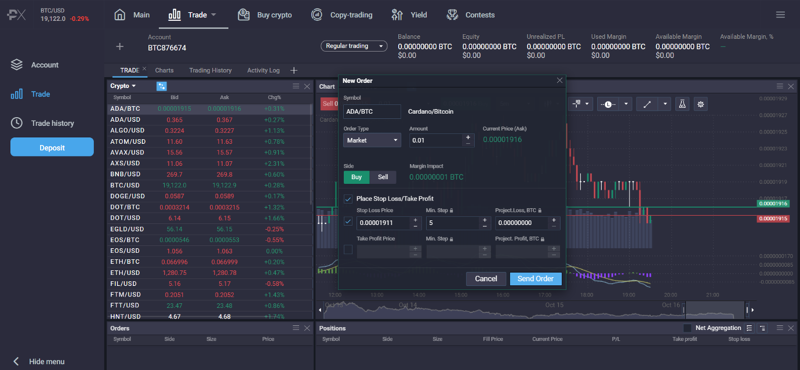The image size is (800, 370).
Task: Open chart indicators flask icon
Action: [682, 104]
